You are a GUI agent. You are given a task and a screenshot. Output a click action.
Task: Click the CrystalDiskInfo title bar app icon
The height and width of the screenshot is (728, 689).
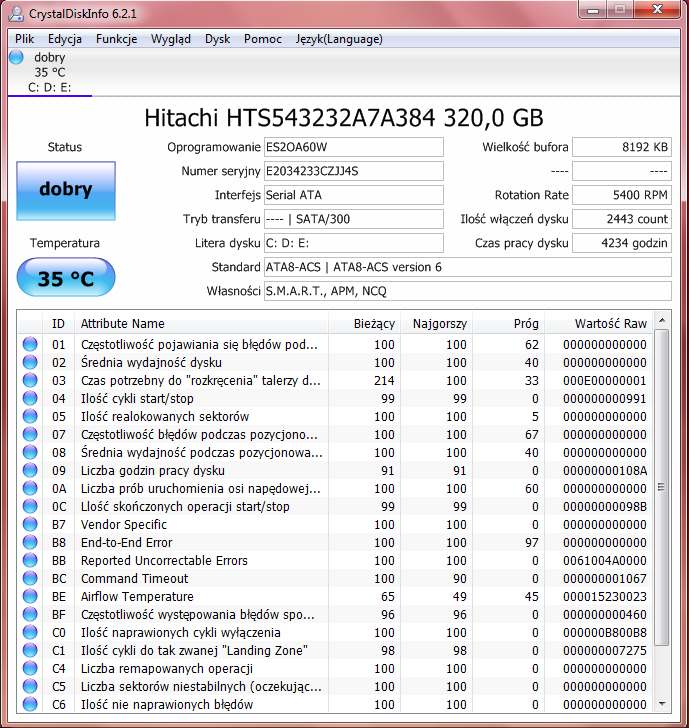coord(16,14)
